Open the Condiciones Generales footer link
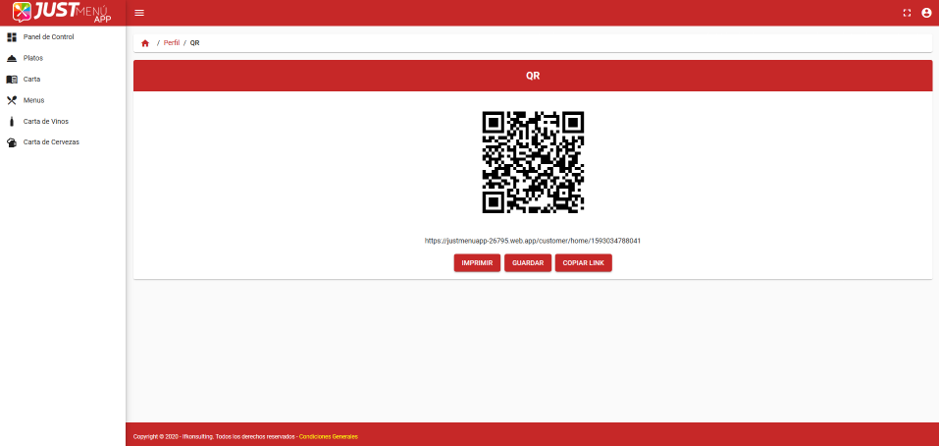 coord(328,437)
